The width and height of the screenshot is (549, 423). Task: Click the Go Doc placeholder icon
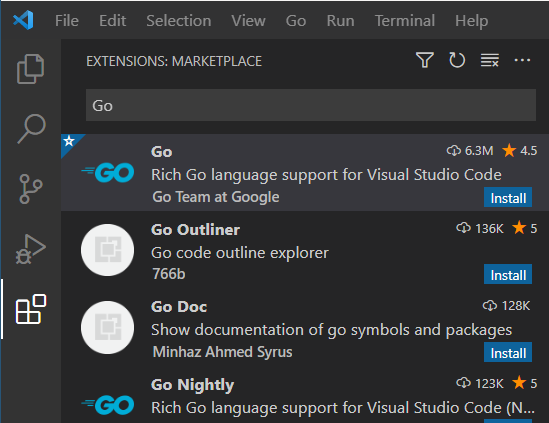(107, 327)
